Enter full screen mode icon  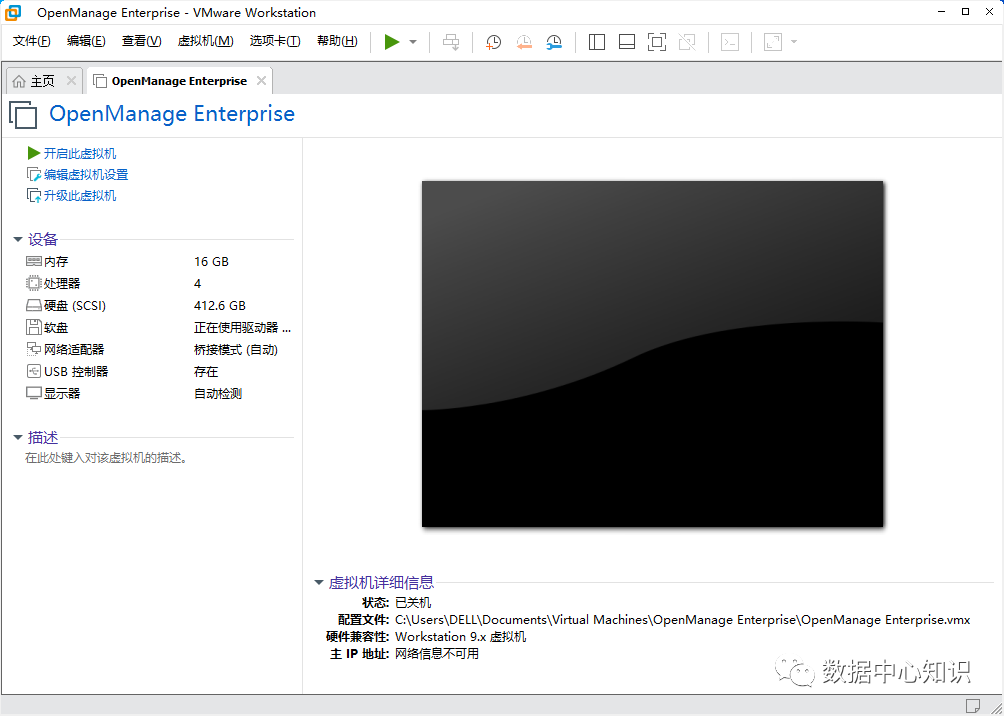pos(657,42)
